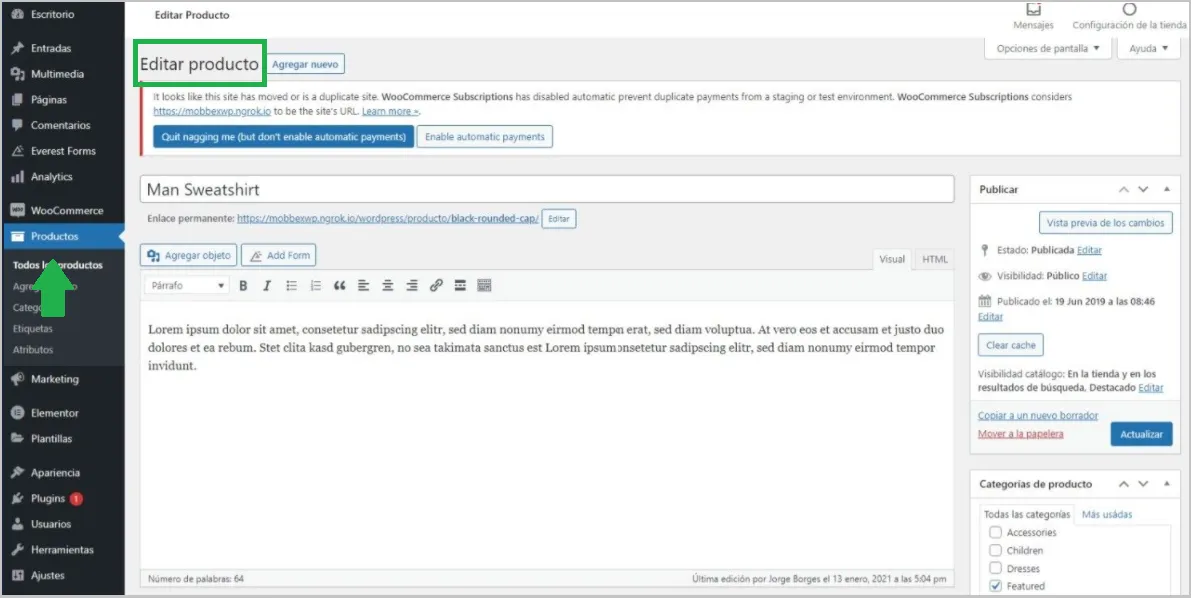Apply bold formatting in editor toolbar
The image size is (1191, 598).
[x=243, y=286]
